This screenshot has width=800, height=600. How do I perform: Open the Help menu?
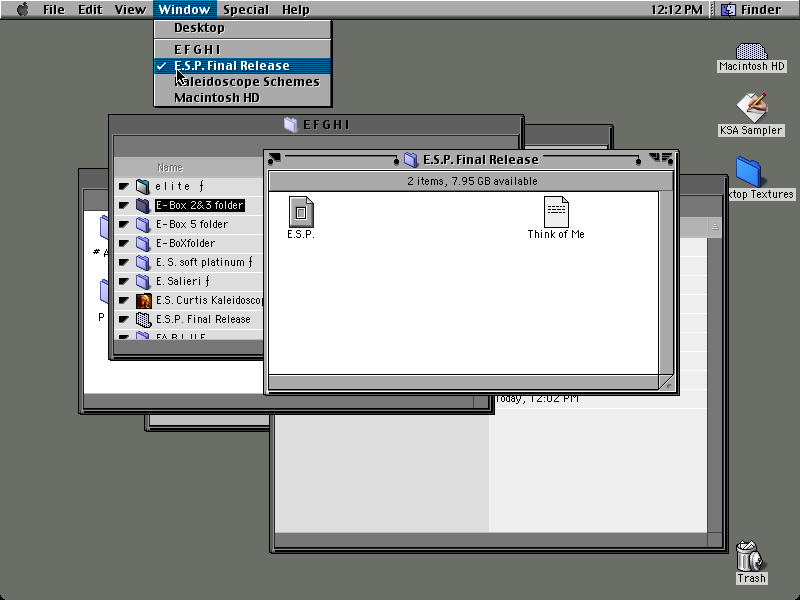pos(295,10)
